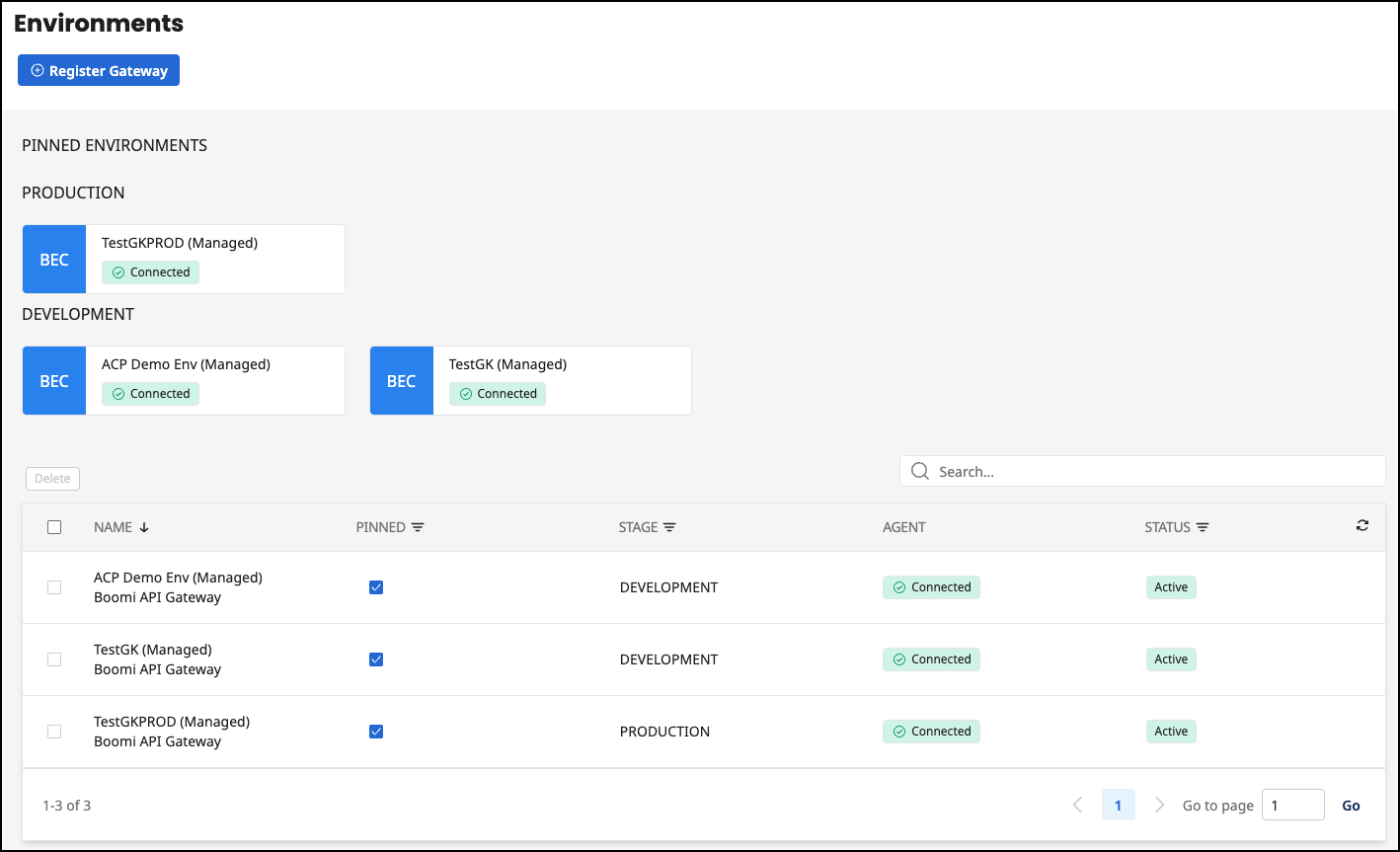1400x852 pixels.
Task: Select the ACP Demo Env row checkbox
Action: click(x=54, y=586)
